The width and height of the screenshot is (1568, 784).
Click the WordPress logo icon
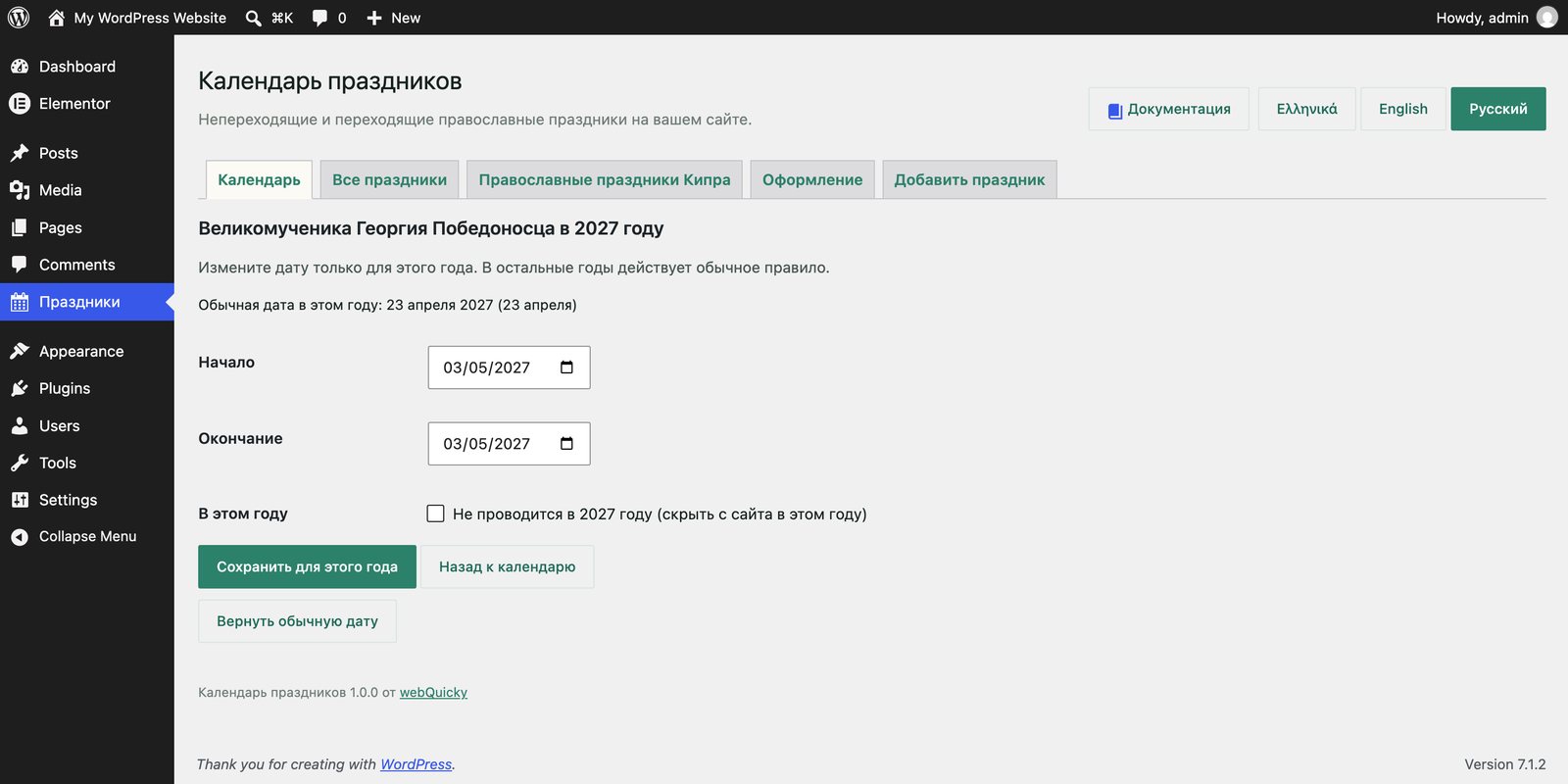click(x=19, y=18)
